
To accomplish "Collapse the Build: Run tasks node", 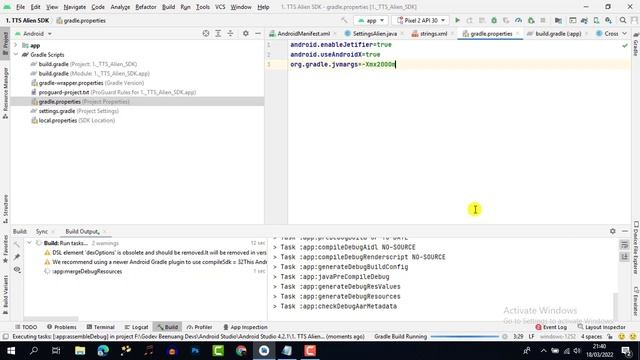I will [x=29, y=243].
